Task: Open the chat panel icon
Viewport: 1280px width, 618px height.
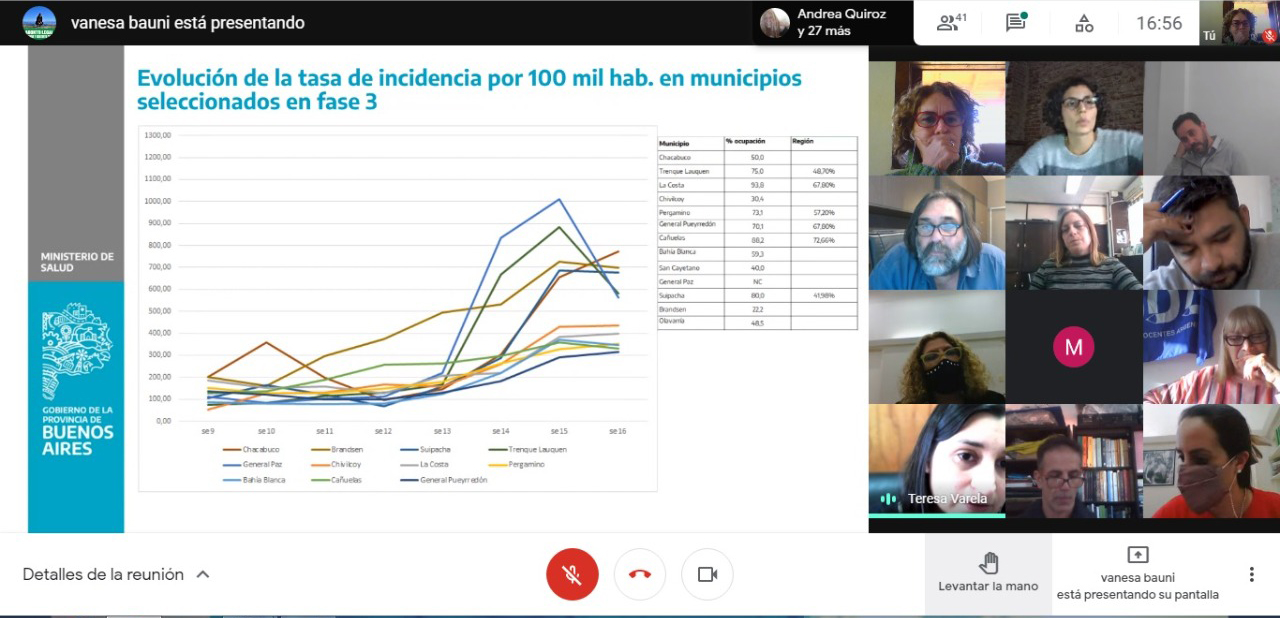Action: [1016, 23]
